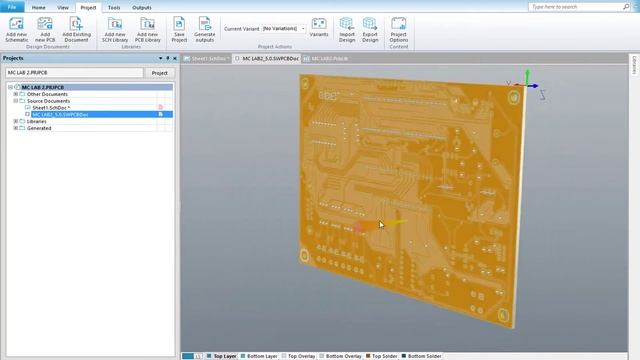This screenshot has height=360, width=640.
Task: Switch to the Home ribbon tab
Action: (38, 7)
